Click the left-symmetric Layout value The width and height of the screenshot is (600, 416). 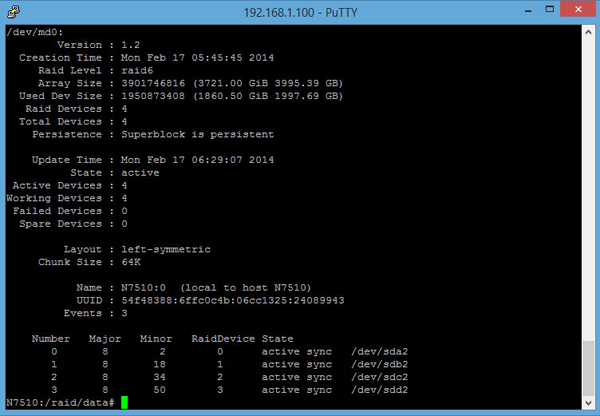[166, 250]
